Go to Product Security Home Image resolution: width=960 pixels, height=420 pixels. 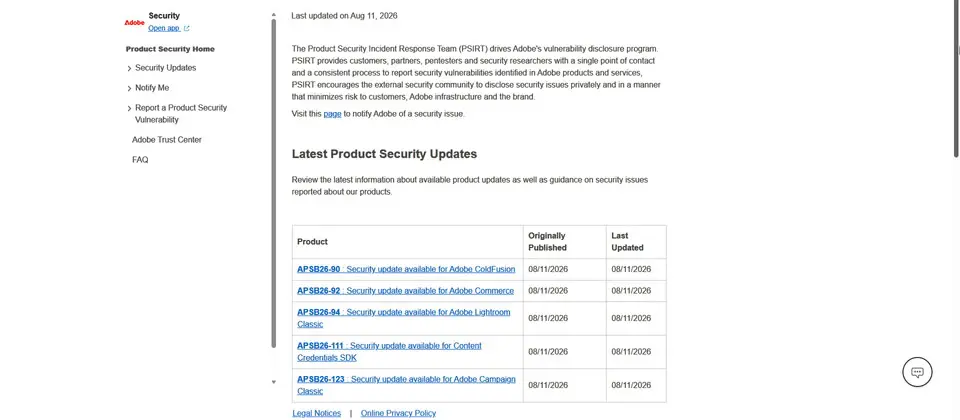[x=170, y=49]
